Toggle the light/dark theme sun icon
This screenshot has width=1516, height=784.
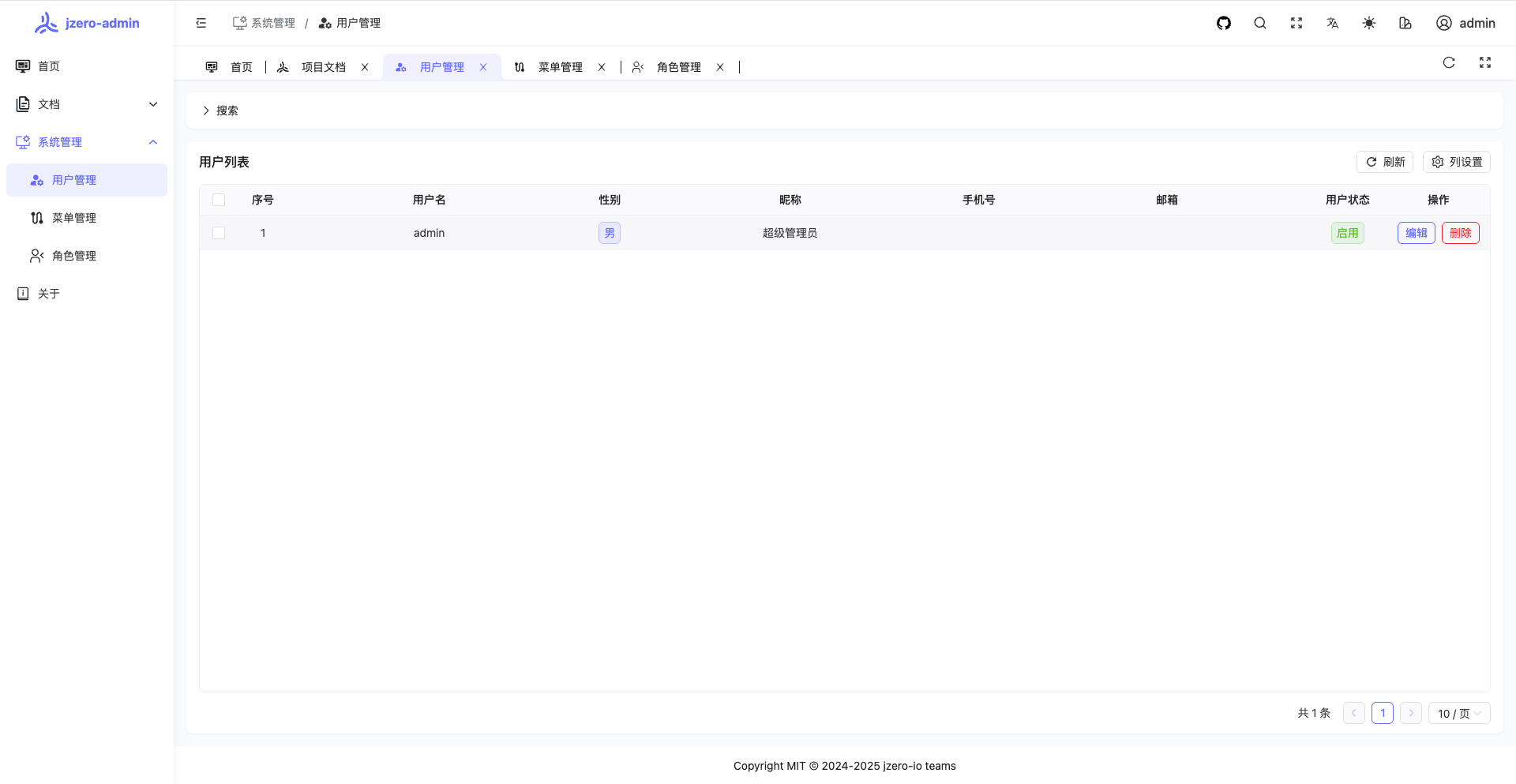coord(1369,23)
